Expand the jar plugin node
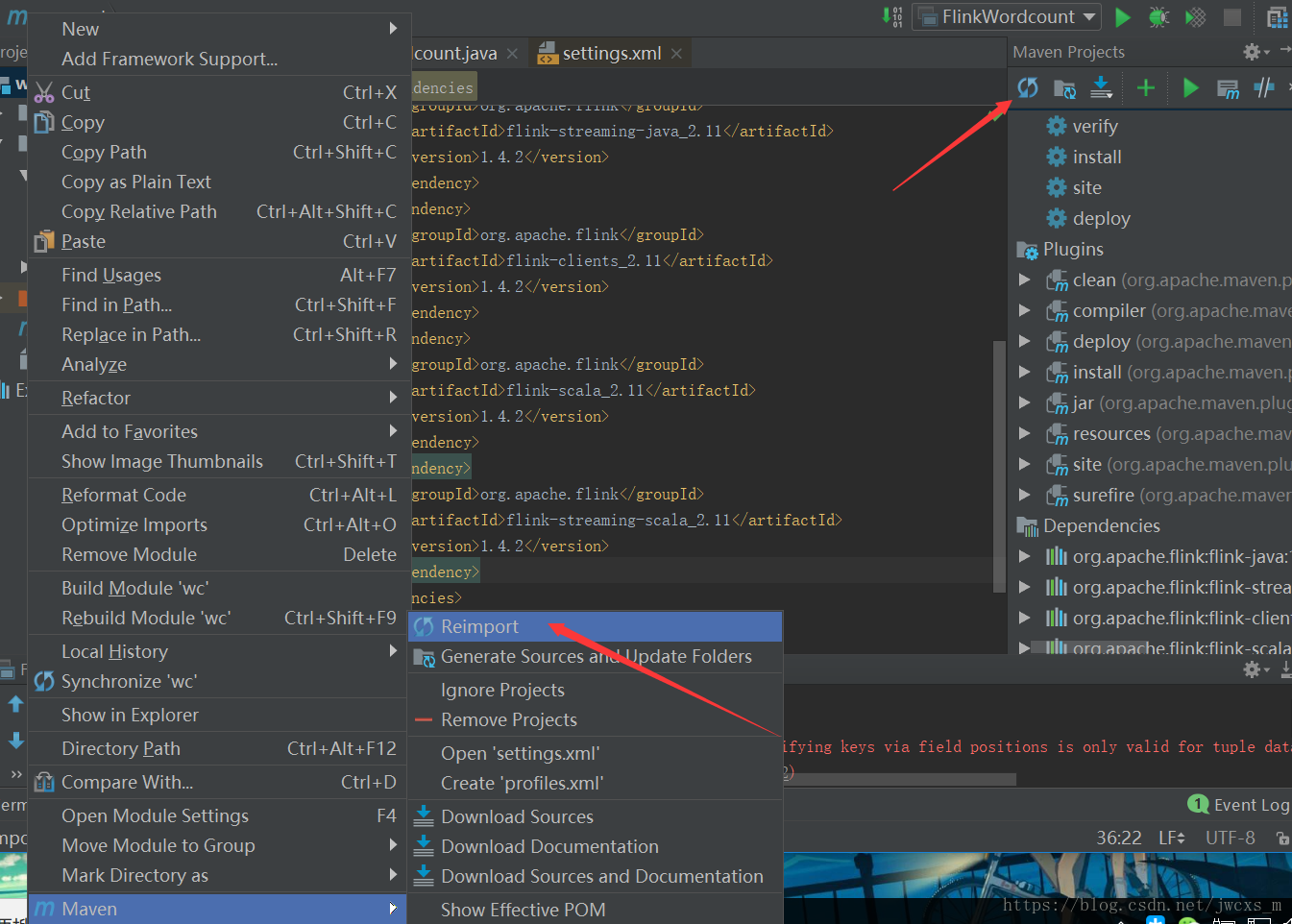This screenshot has height=924, width=1292. (1024, 402)
